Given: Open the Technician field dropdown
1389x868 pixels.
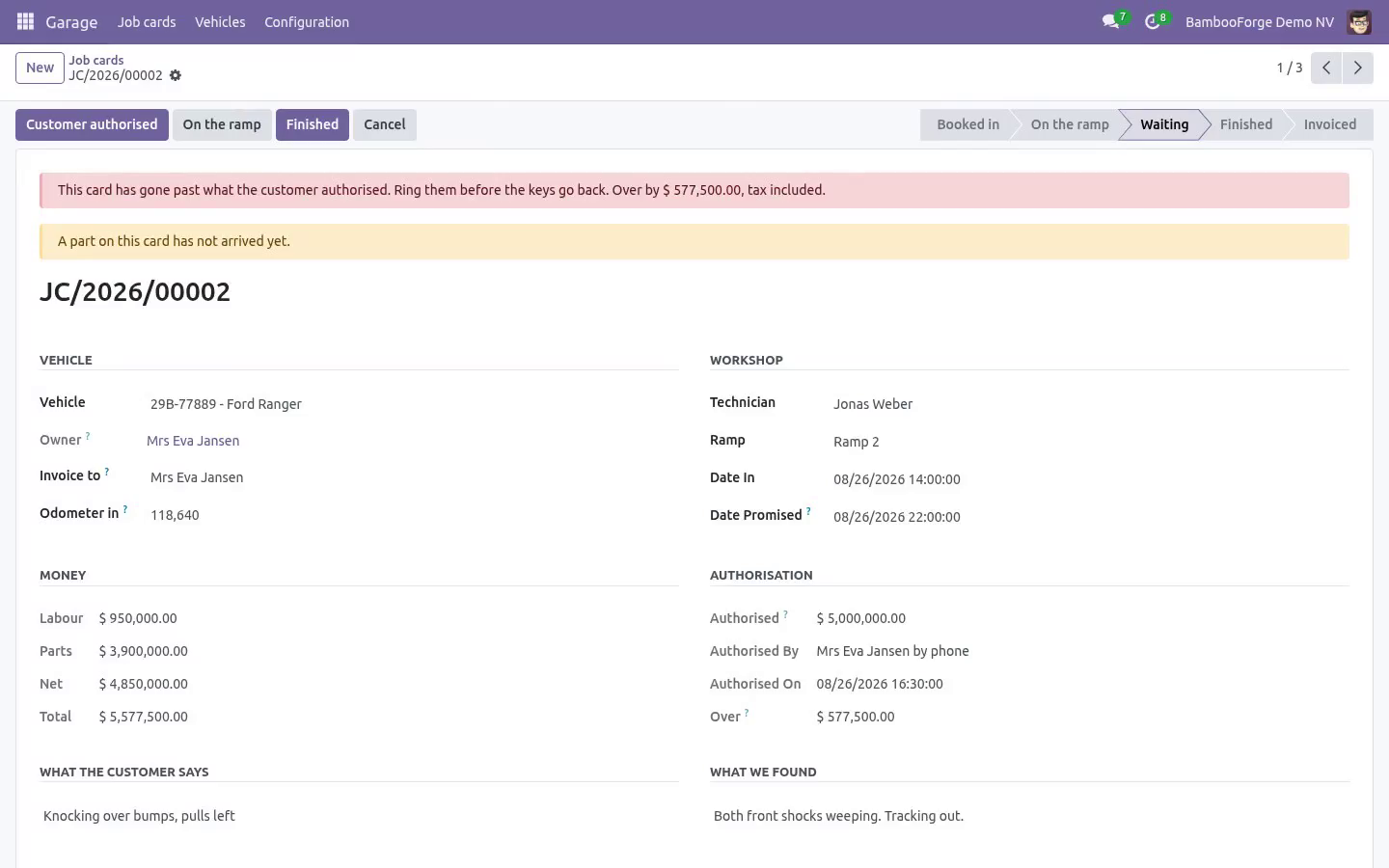Looking at the screenshot, I should point(1089,404).
